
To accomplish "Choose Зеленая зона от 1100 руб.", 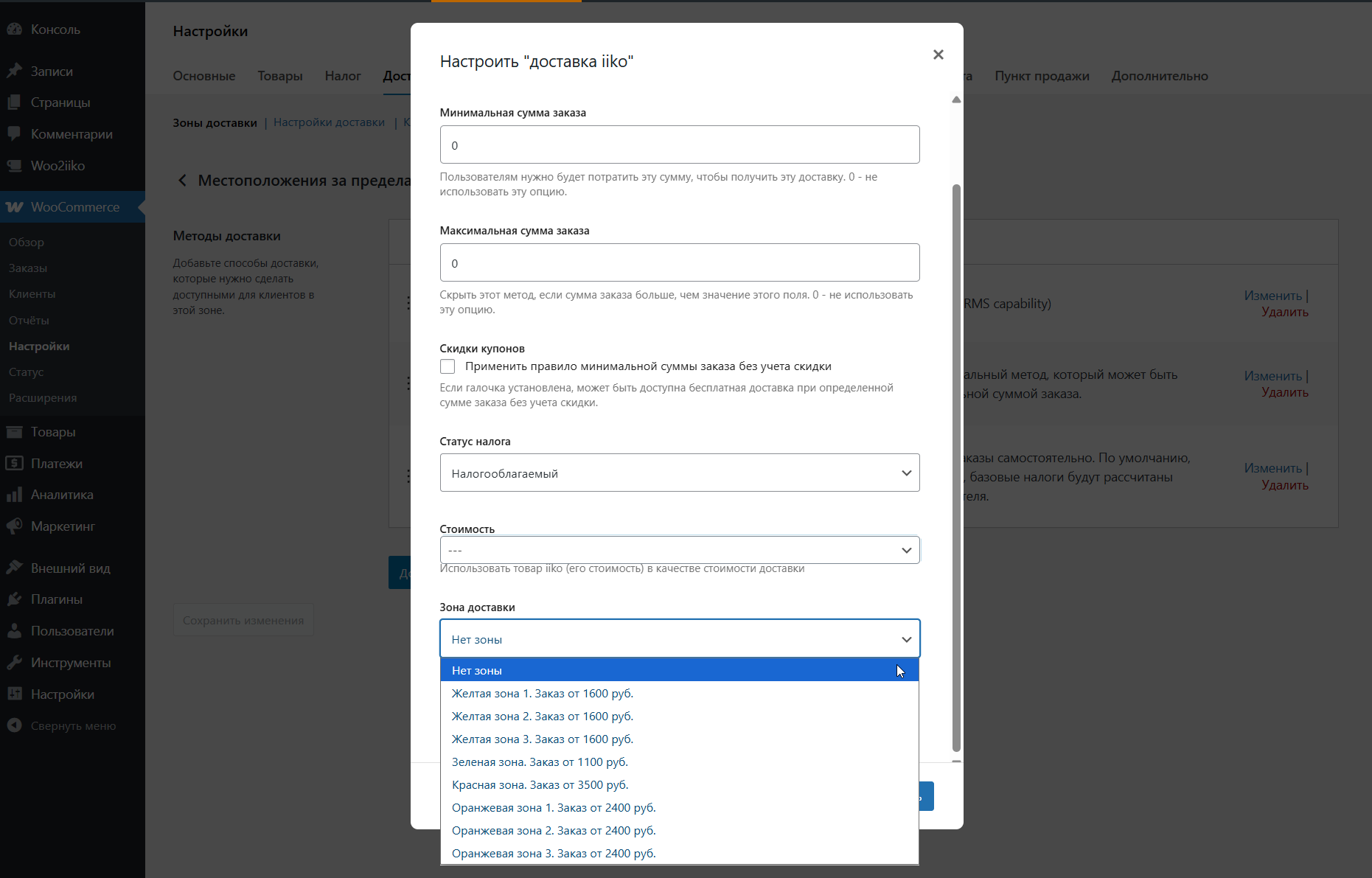I will [679, 762].
